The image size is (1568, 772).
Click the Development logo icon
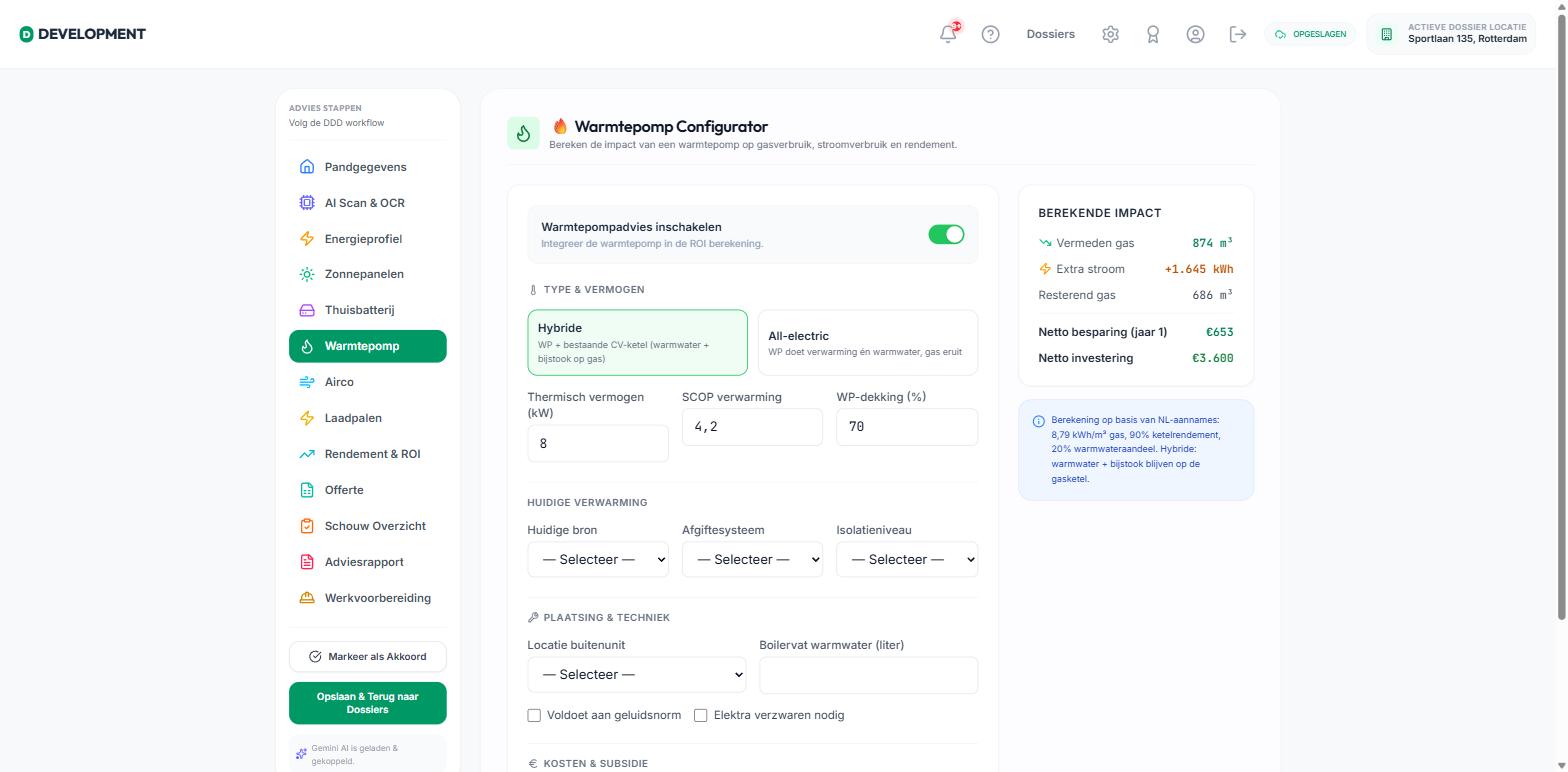pyautogui.click(x=26, y=34)
